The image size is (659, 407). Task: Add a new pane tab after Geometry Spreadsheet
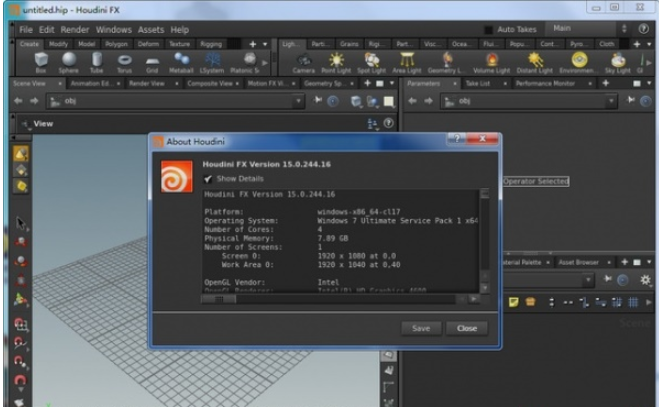(367, 83)
